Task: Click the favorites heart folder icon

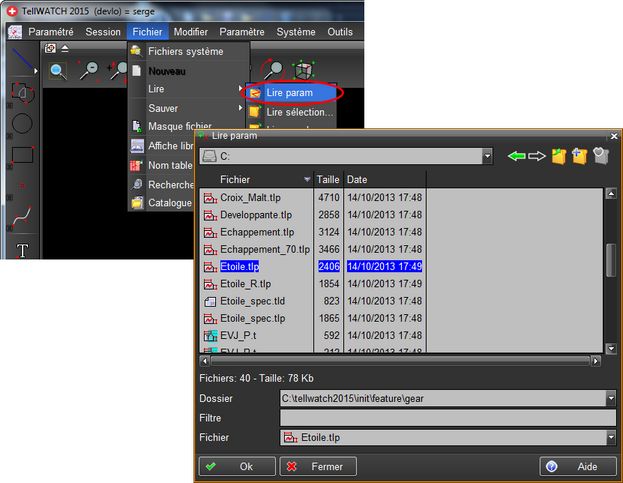Action: 601,156
